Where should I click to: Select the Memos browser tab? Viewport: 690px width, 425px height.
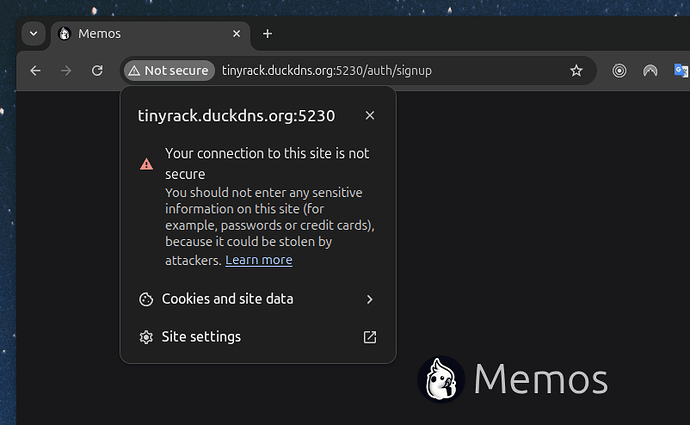(150, 34)
